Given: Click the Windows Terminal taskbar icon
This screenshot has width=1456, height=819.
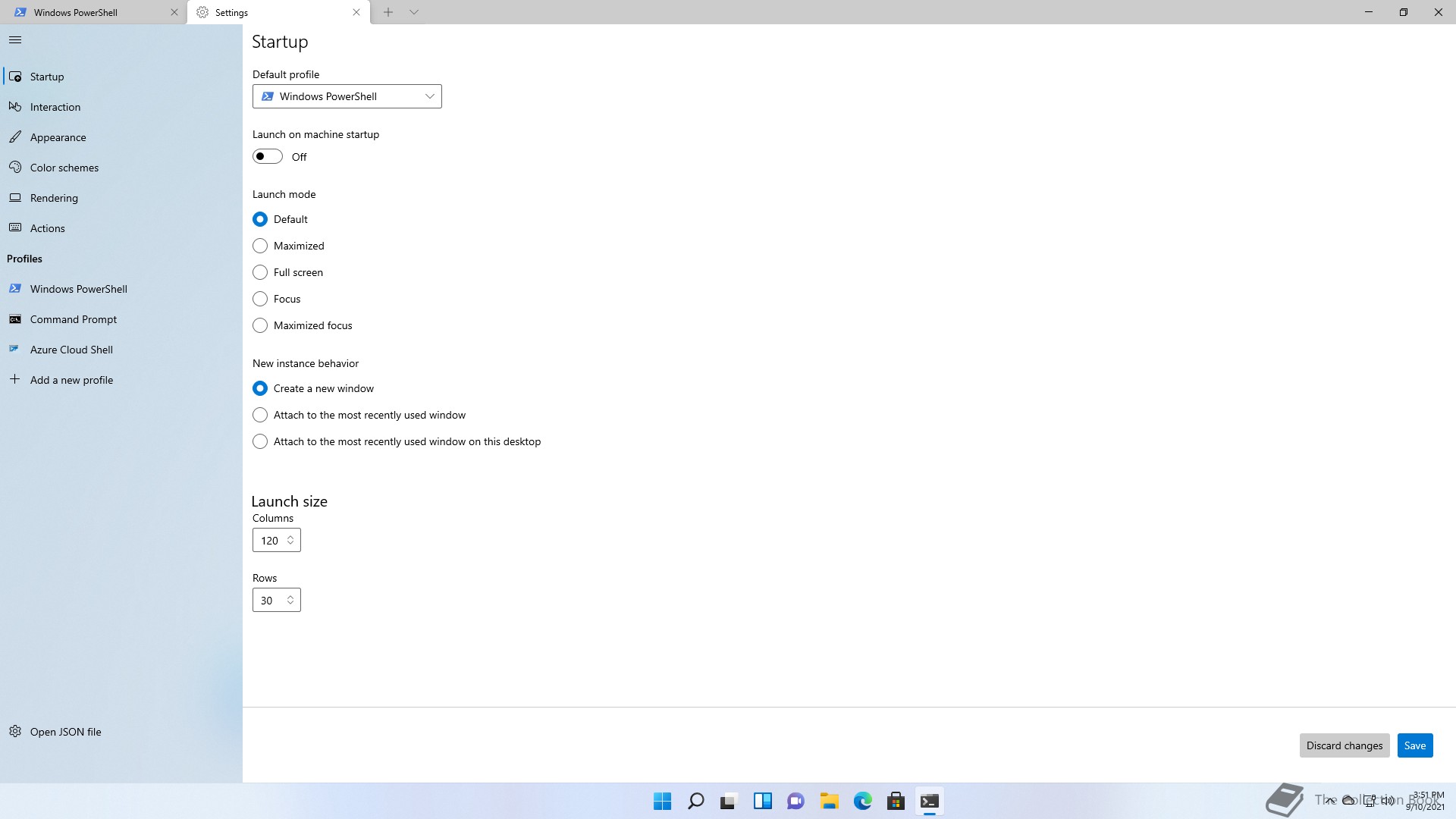Looking at the screenshot, I should [930, 801].
